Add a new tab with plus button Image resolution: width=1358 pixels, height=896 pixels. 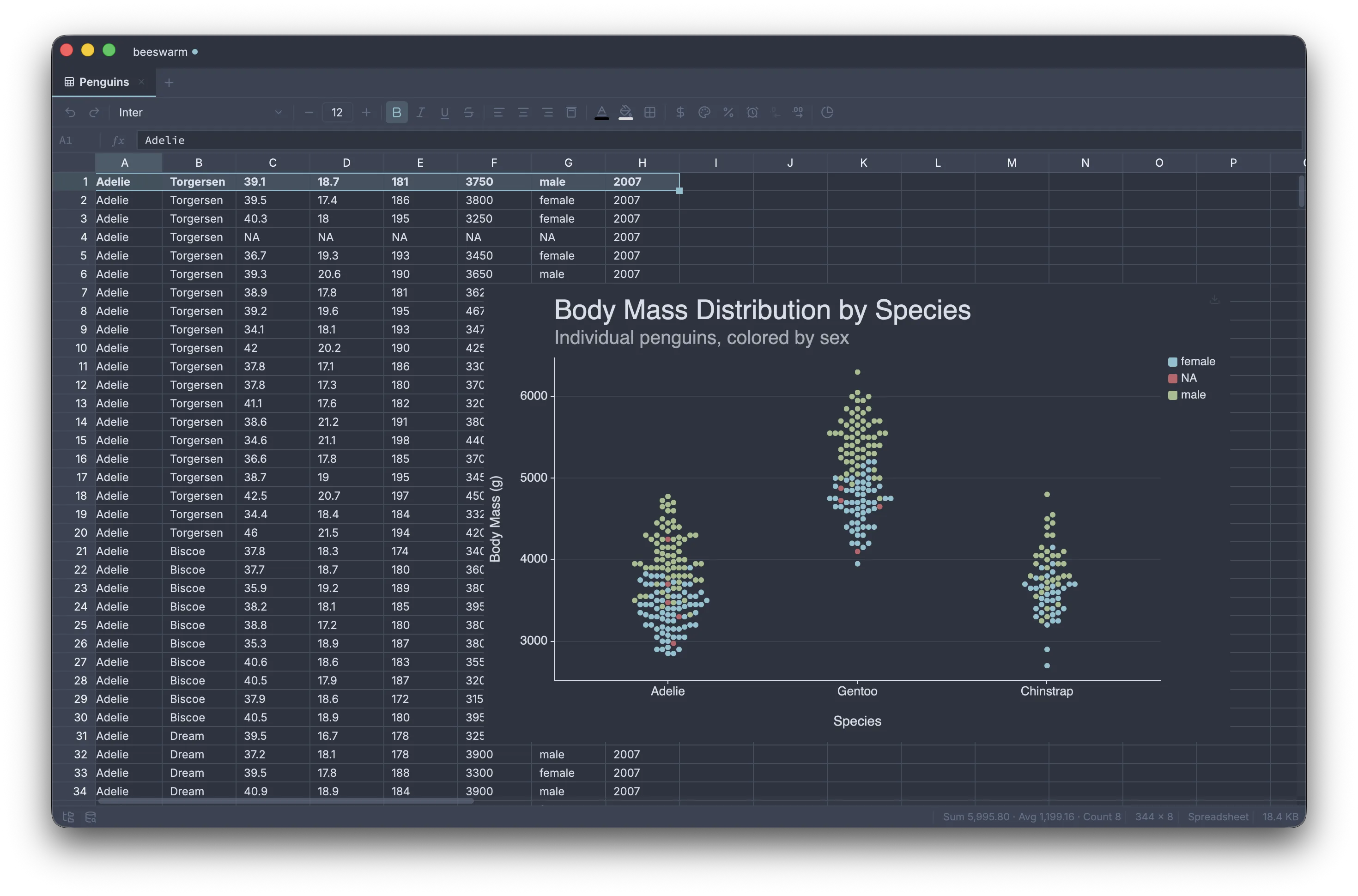169,83
